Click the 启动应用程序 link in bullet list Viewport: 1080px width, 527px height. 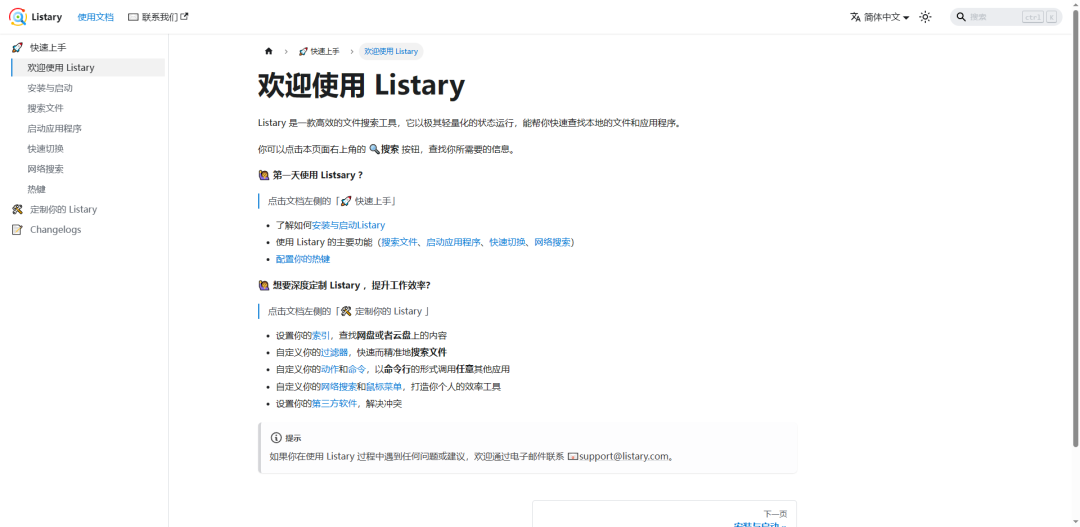tap(453, 242)
